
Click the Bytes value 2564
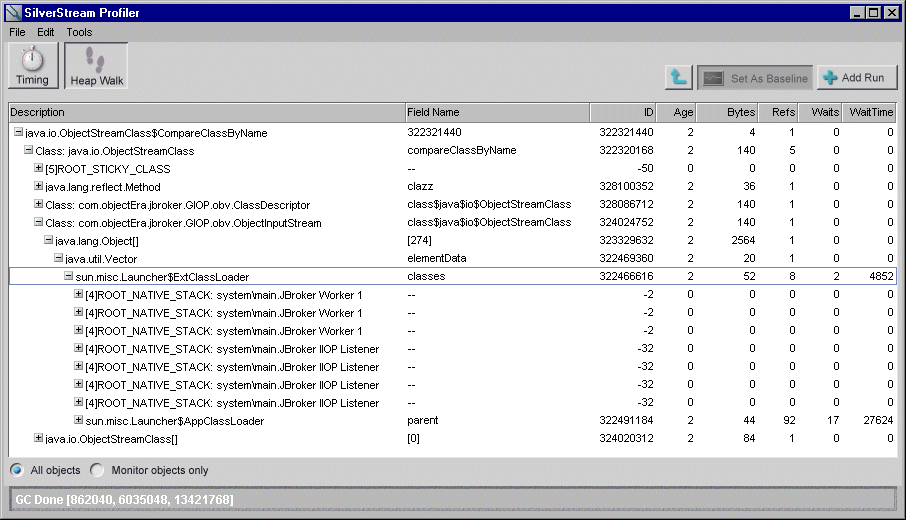point(743,240)
